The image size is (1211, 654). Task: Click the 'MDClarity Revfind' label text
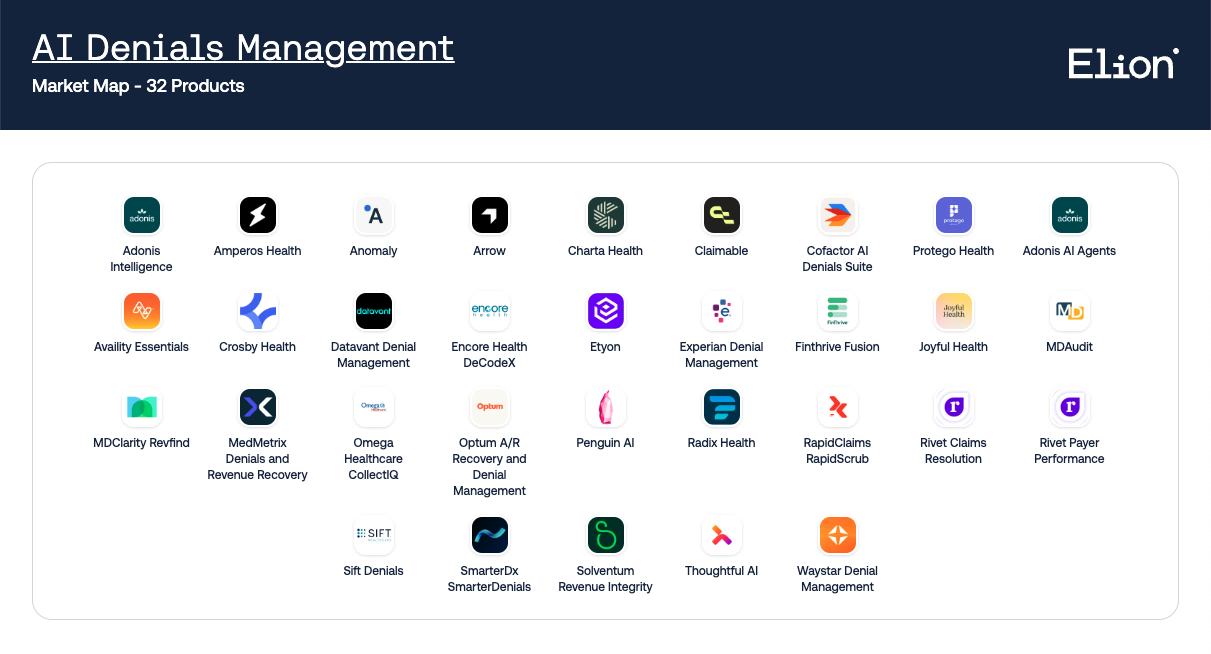(141, 443)
